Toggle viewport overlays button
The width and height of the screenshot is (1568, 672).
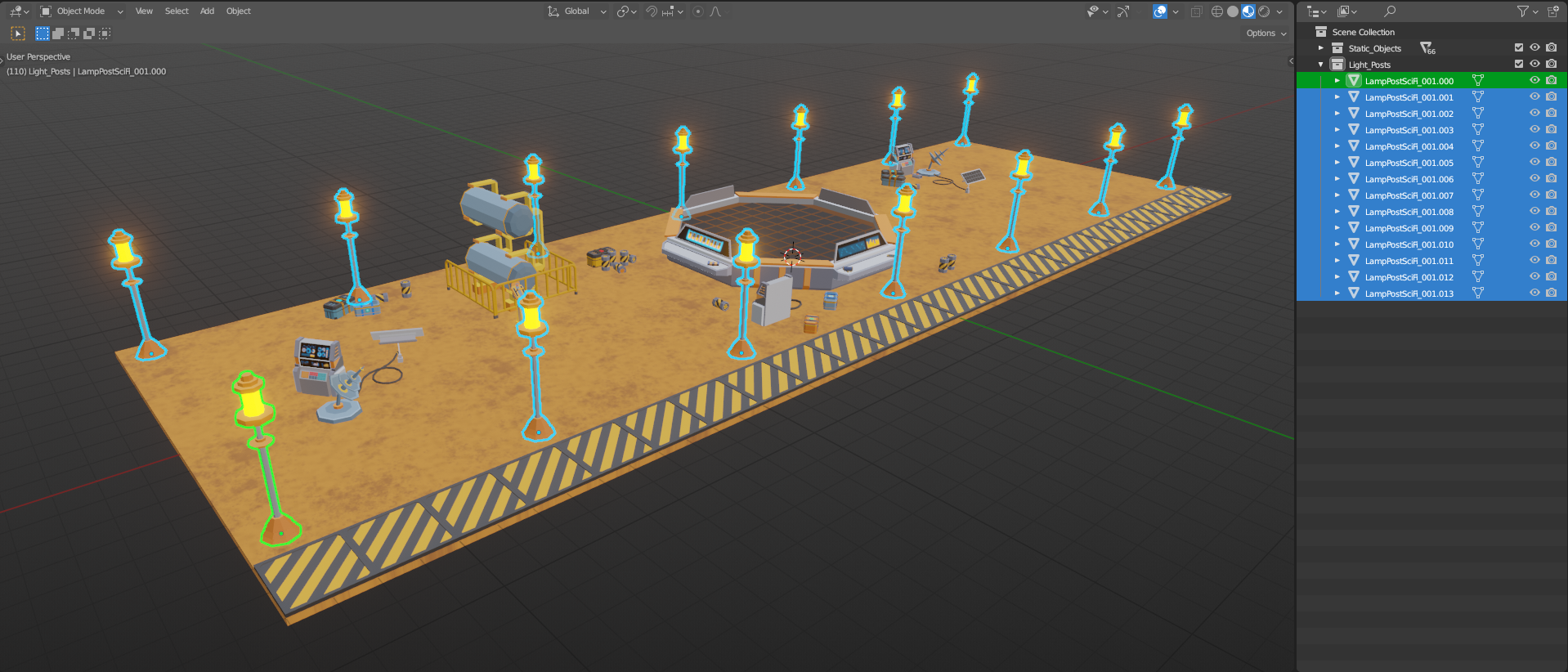[x=1159, y=11]
